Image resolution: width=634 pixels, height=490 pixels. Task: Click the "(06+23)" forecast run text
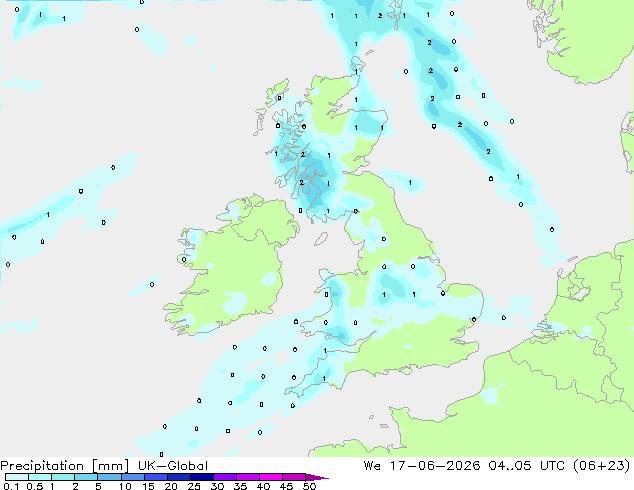pos(602,465)
